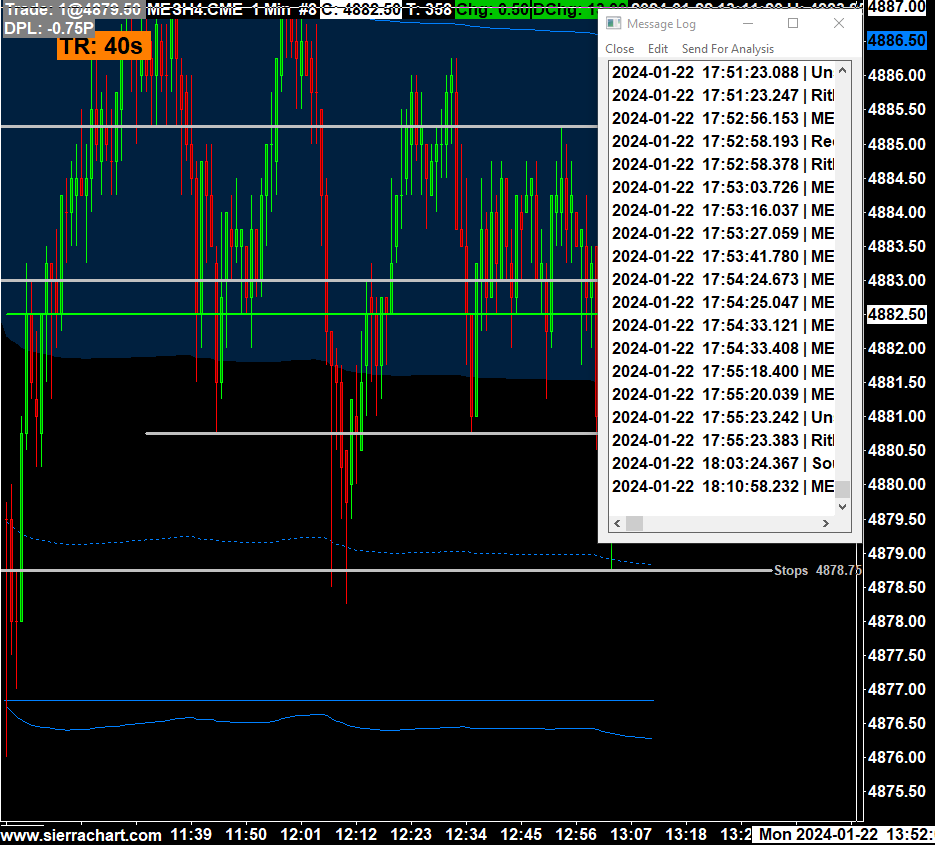Click the ME3H4.CME symbol in header

tap(195, 10)
